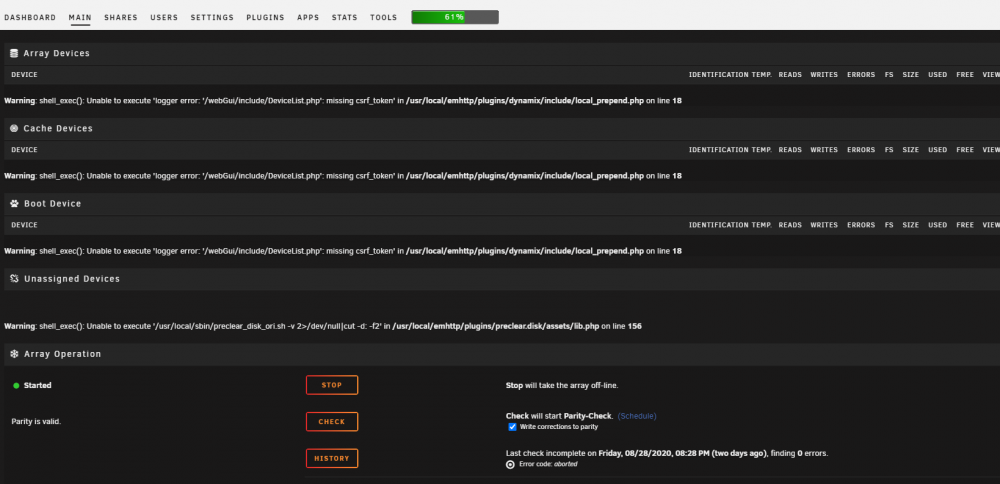Screen dimensions: 1000x484
Task: Click WRITES column header in Cache Devices
Action: click(x=824, y=150)
